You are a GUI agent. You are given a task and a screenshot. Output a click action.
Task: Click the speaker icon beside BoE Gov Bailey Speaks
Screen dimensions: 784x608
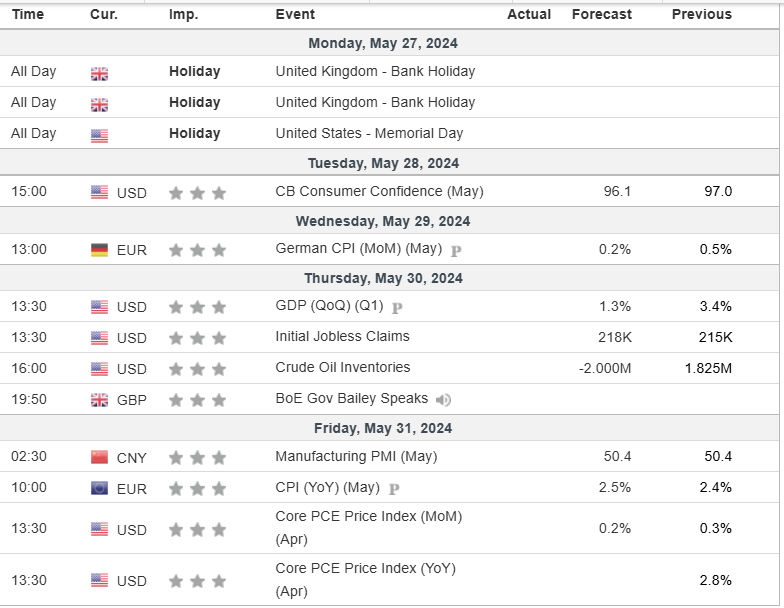pyautogui.click(x=443, y=400)
